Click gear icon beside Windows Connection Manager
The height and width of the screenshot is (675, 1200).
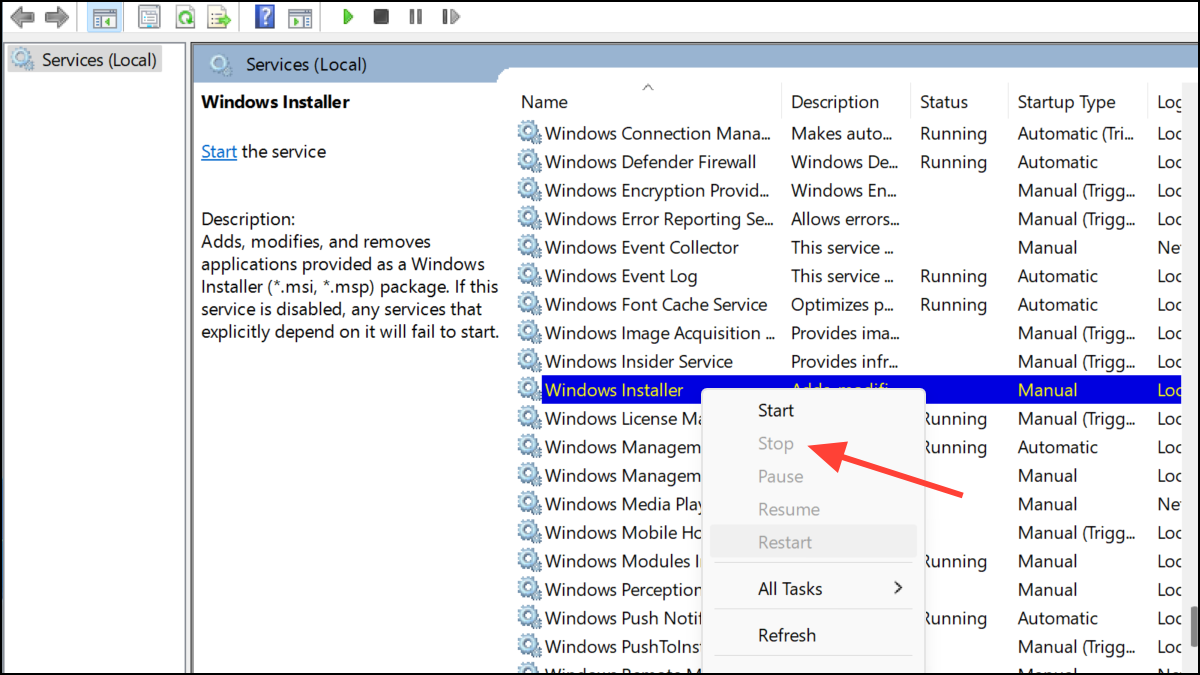coord(529,133)
